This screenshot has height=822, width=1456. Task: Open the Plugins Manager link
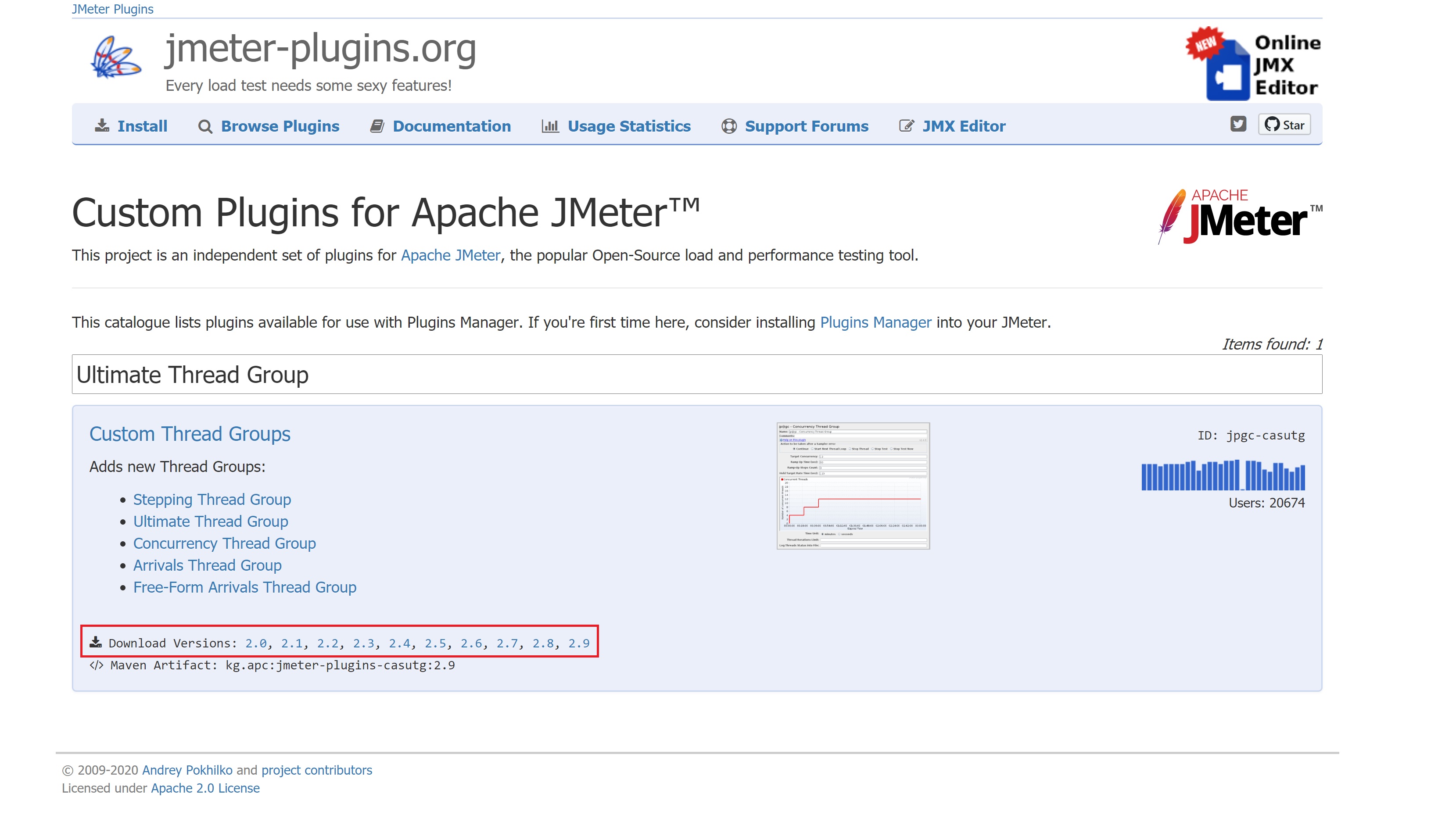click(875, 322)
